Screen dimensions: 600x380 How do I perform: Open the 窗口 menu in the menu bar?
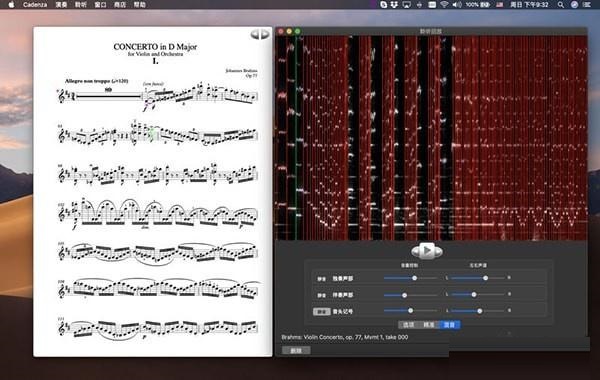[x=100, y=5]
